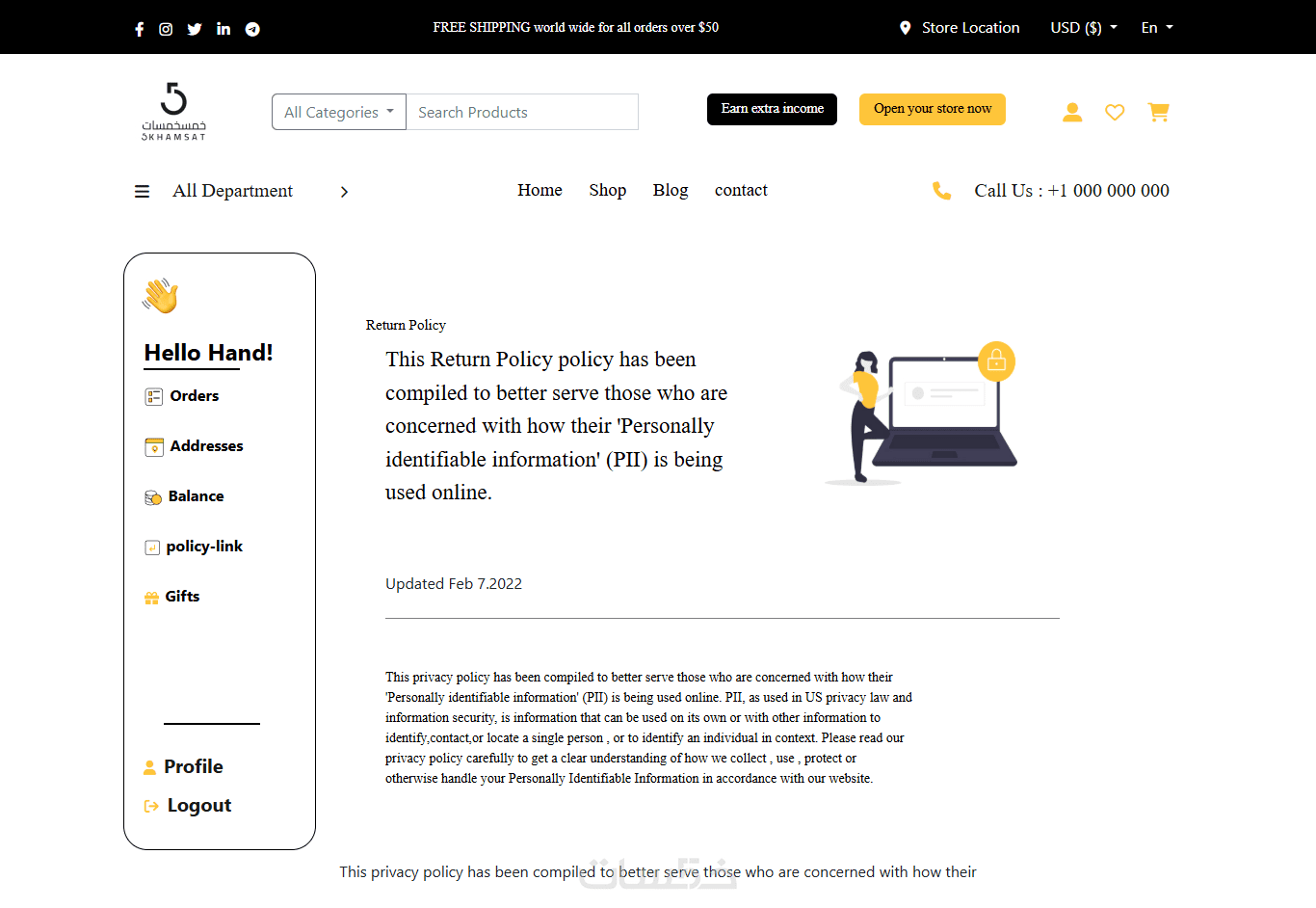Click the Gifts box icon
This screenshot has height=908, width=1316.
(x=151, y=598)
